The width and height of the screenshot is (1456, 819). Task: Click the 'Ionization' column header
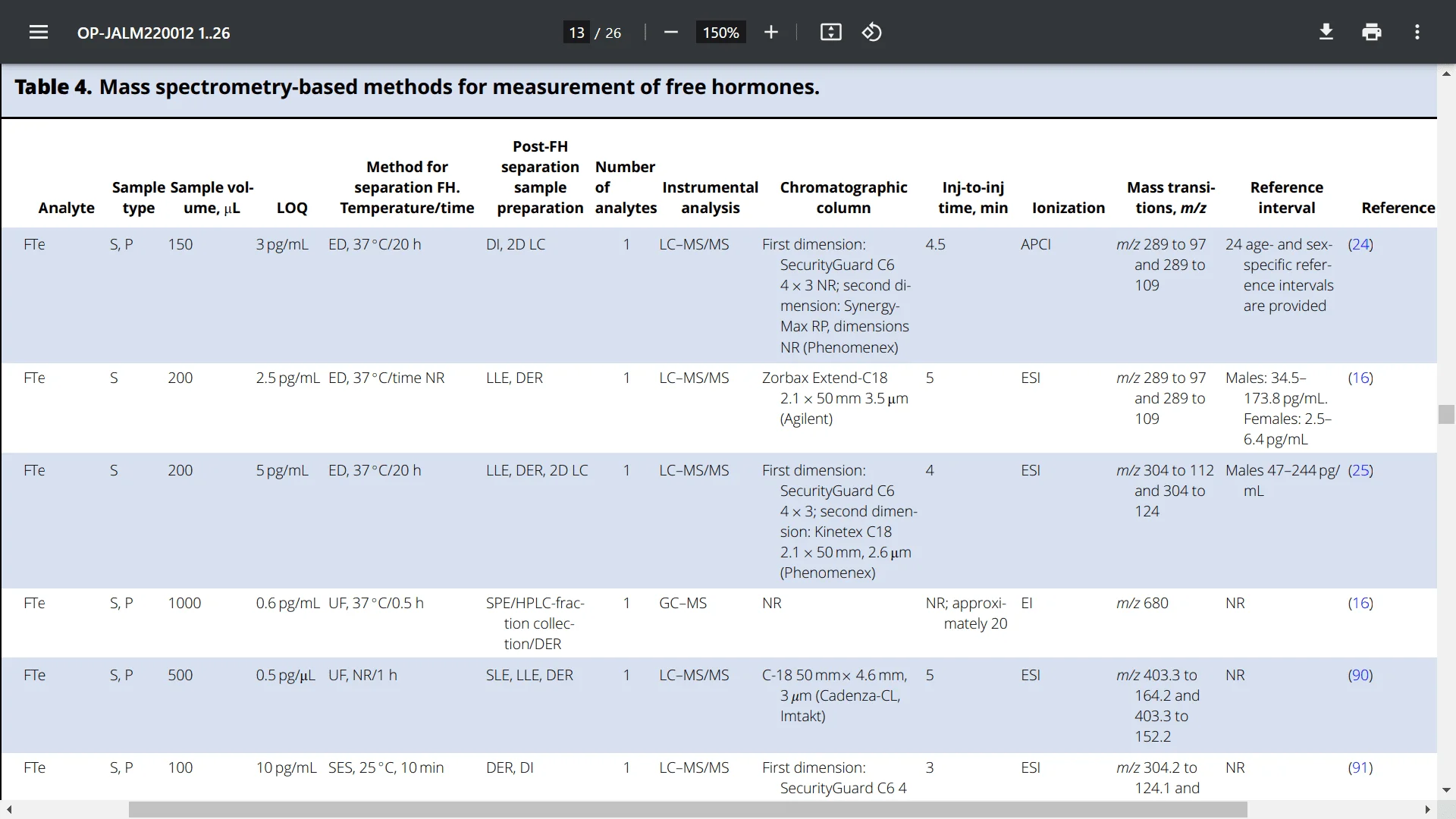tap(1068, 208)
